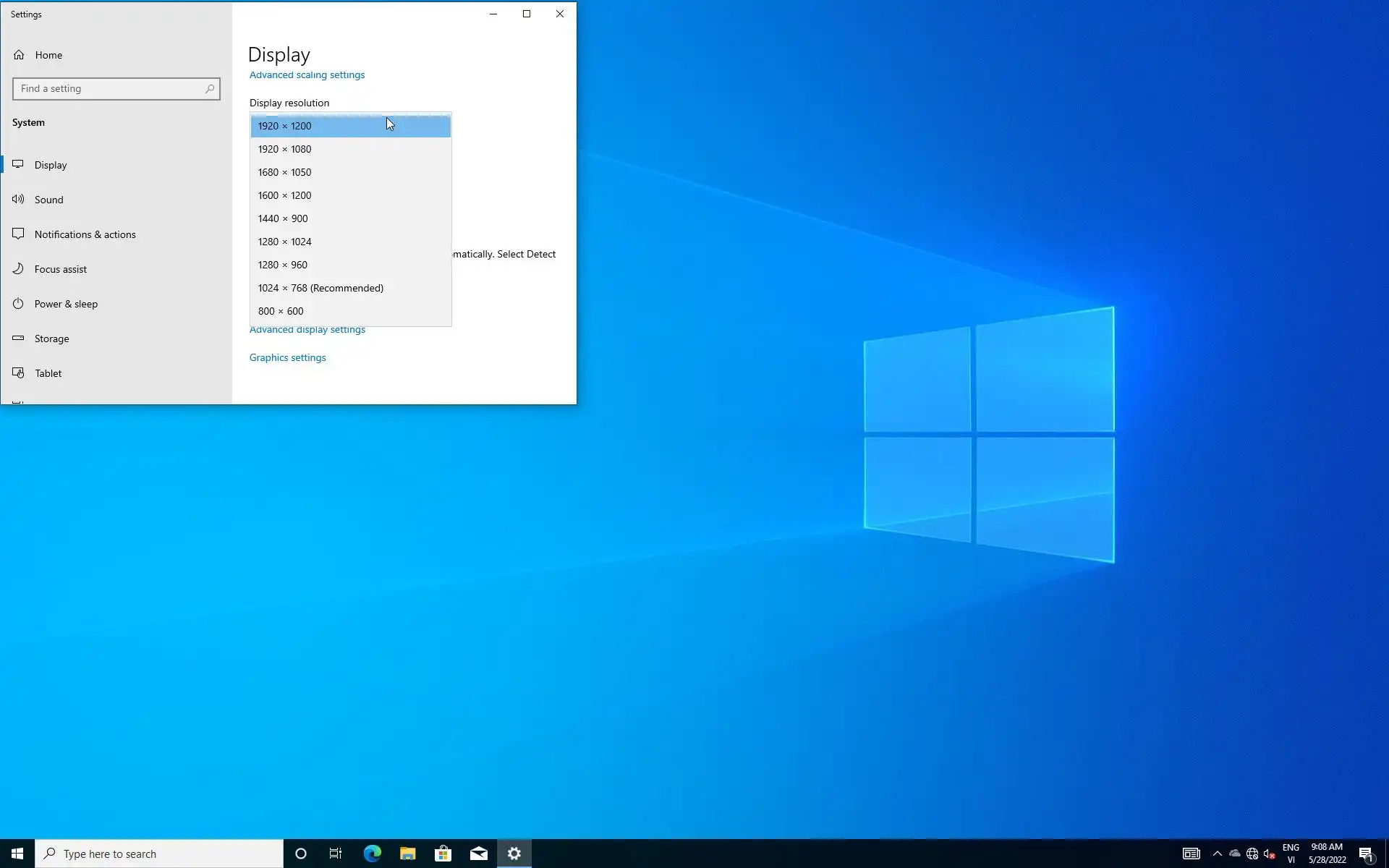Open Sound settings in the sidebar
1389x868 pixels.
(48, 200)
